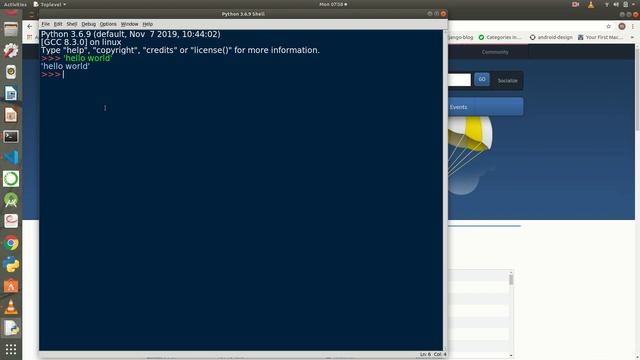Open the django-blog bookmark in Chrome

(461, 37)
